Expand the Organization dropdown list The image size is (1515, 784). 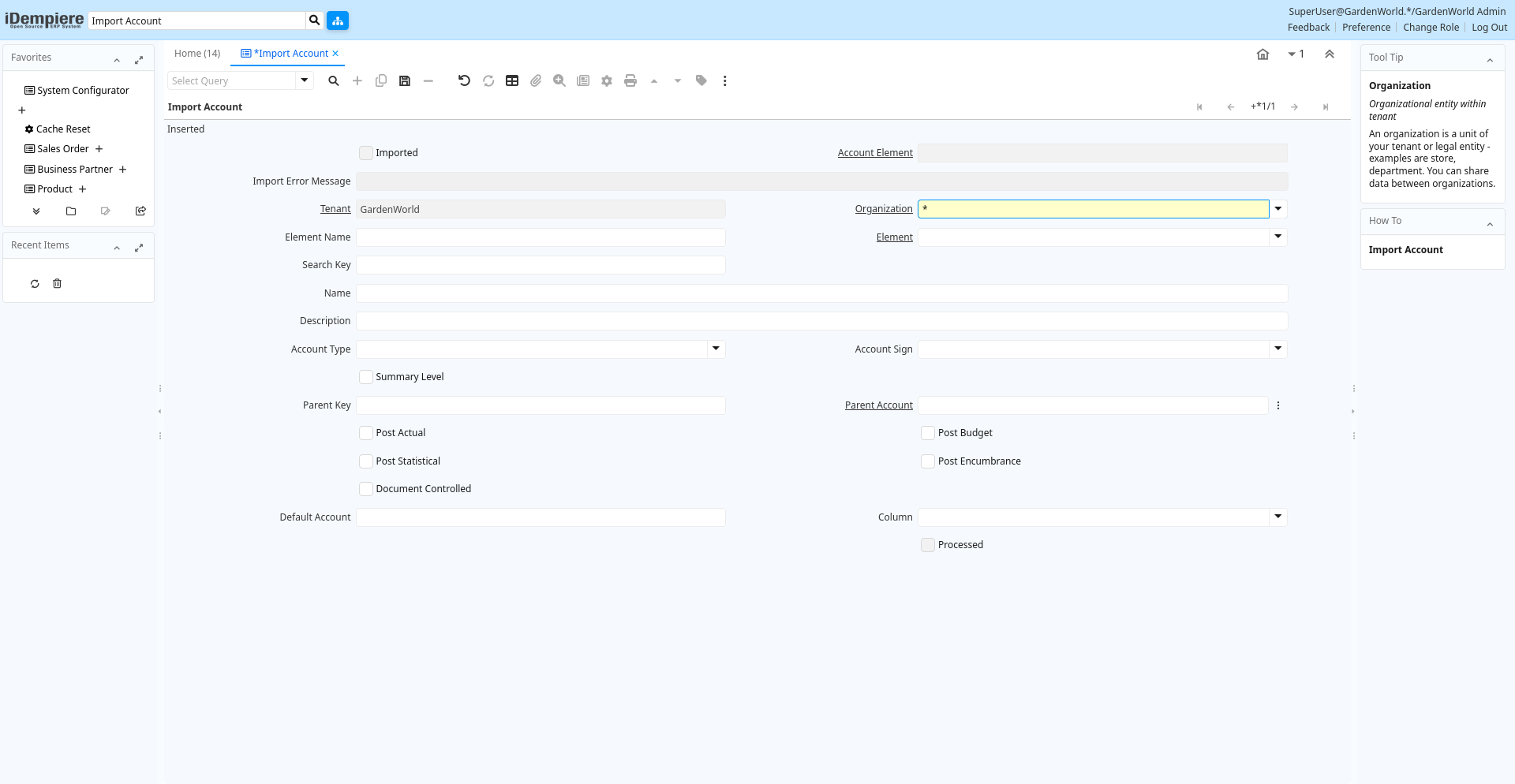tap(1278, 209)
